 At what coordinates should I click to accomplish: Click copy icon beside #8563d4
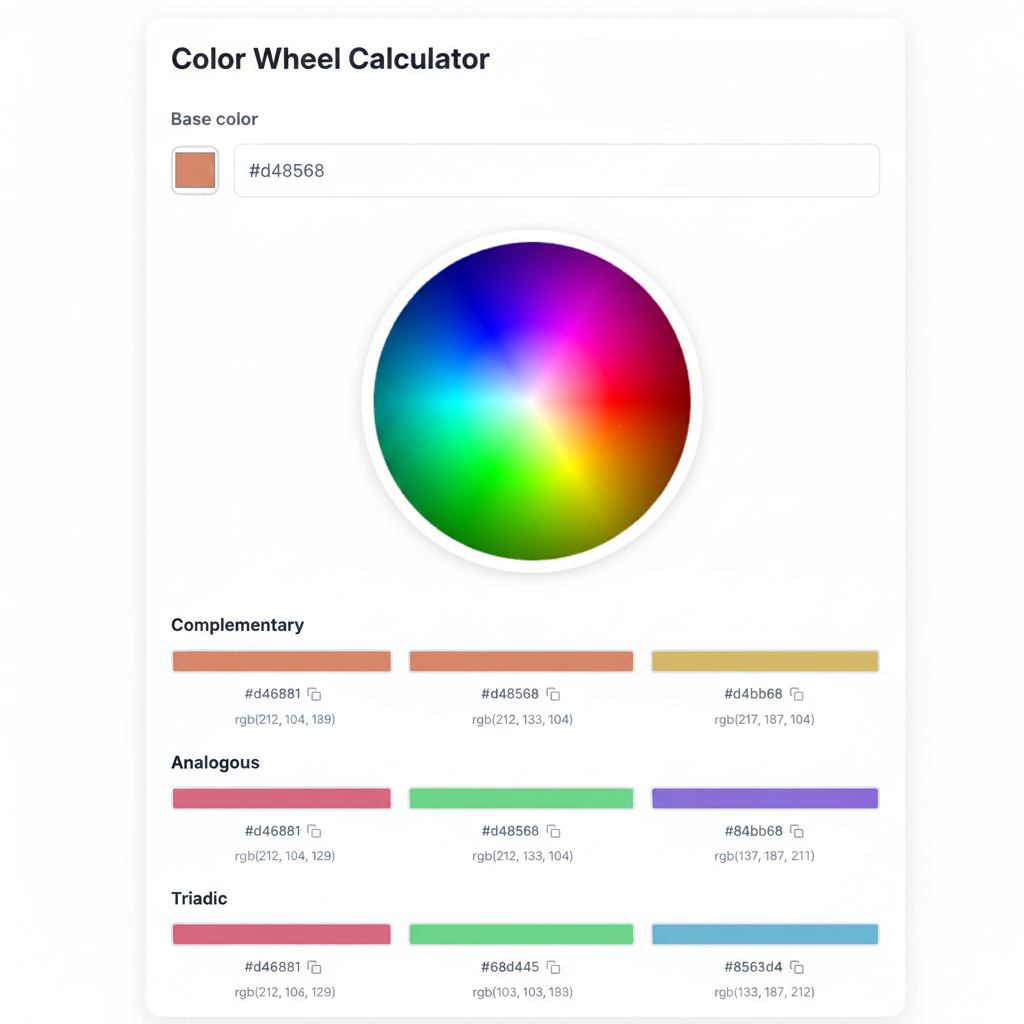coord(797,967)
